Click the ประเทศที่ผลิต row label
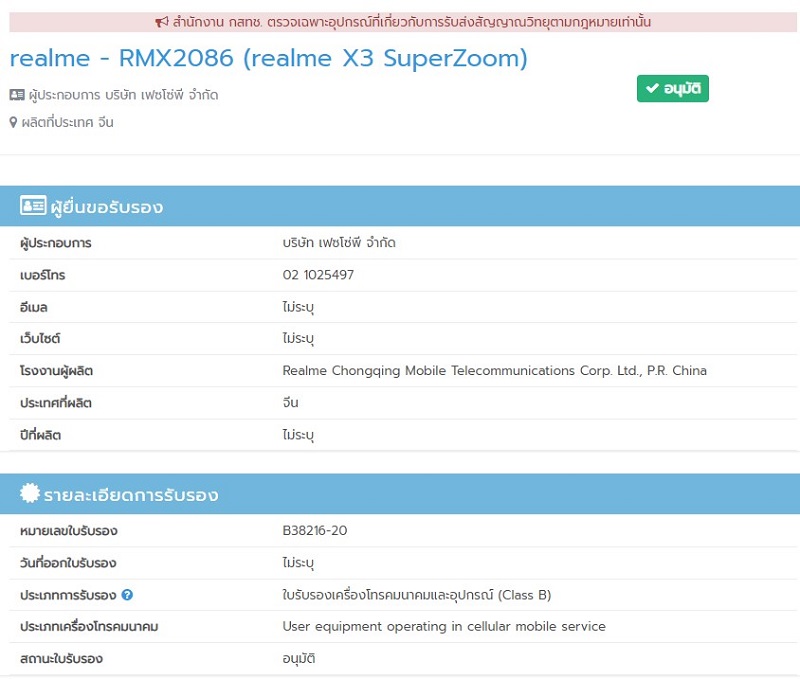Viewport: 800px width, 679px height. tap(56, 403)
